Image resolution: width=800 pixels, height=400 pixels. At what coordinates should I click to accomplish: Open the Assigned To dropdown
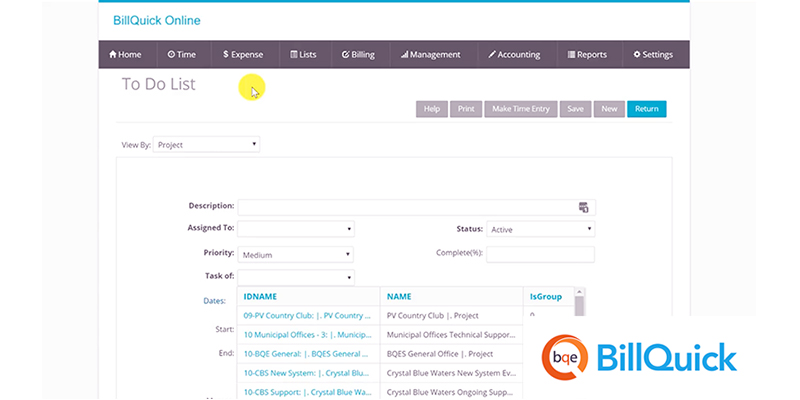(x=296, y=229)
